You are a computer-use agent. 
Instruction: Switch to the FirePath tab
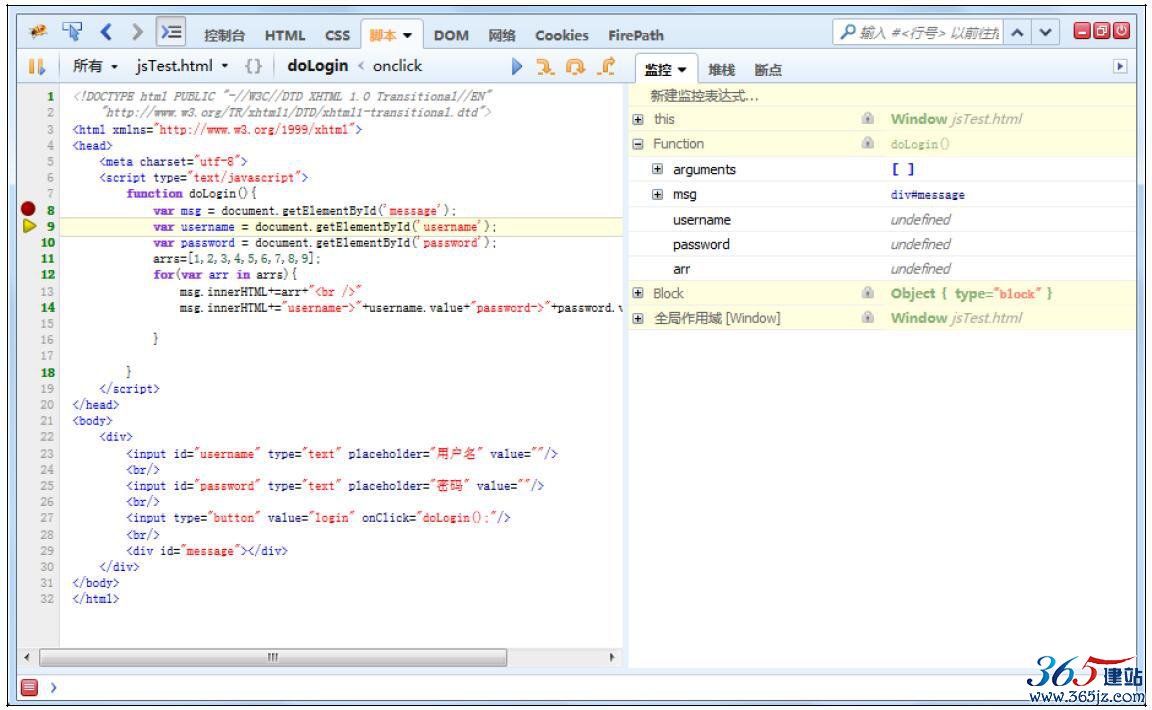(636, 35)
